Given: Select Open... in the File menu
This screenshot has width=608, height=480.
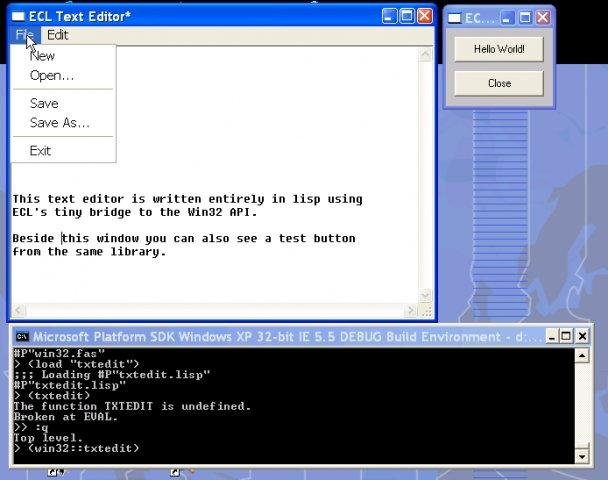Looking at the screenshot, I should [52, 75].
